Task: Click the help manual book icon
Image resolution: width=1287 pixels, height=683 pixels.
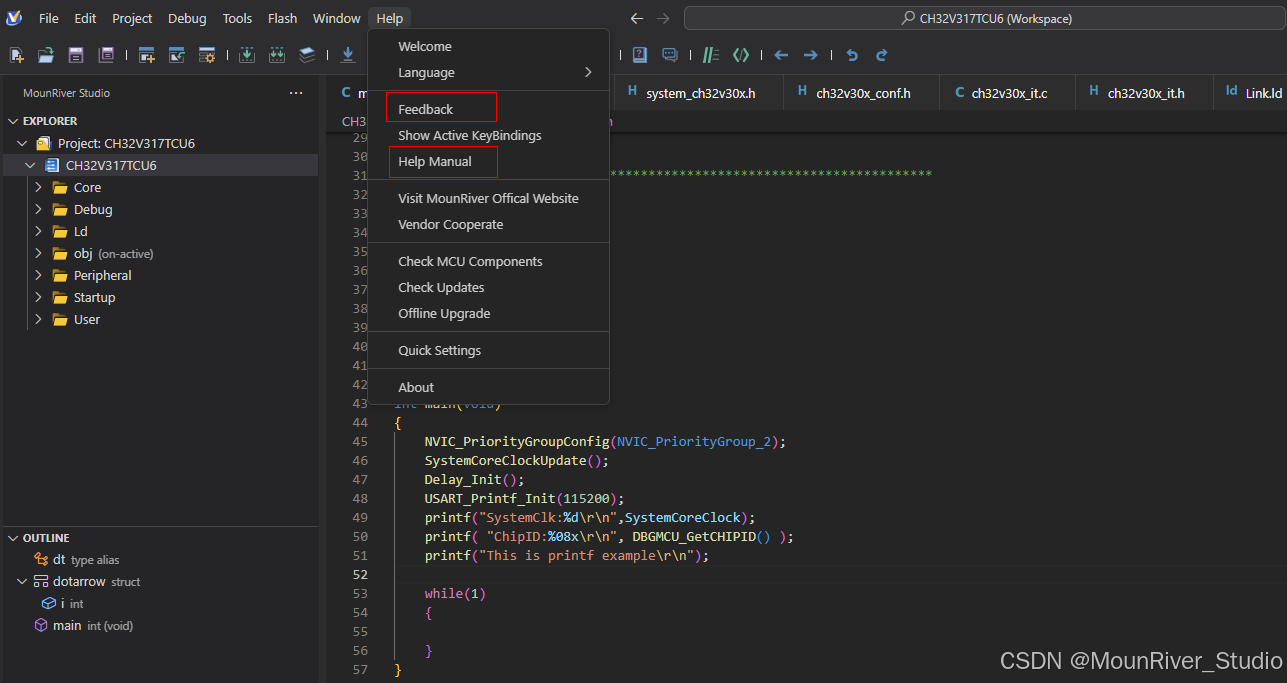Action: 640,55
